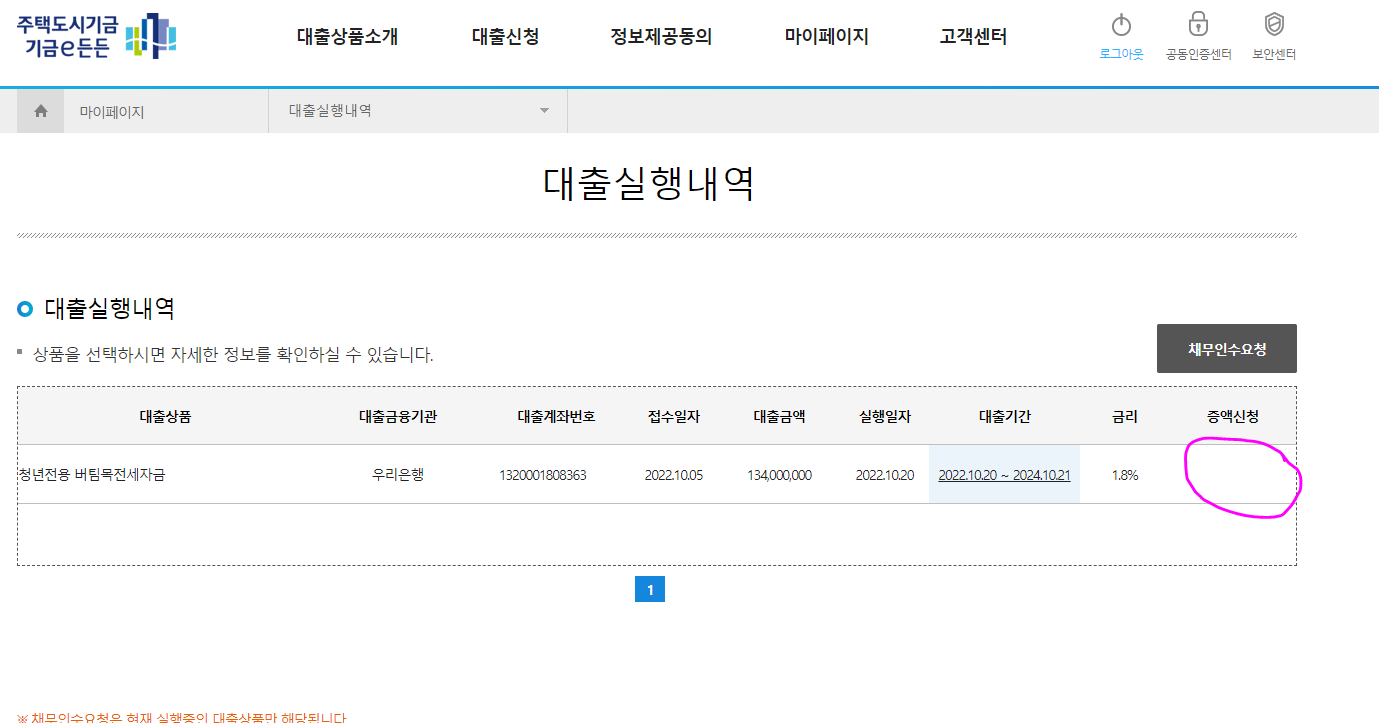
Task: Open the 고객센터 menu
Action: click(971, 36)
